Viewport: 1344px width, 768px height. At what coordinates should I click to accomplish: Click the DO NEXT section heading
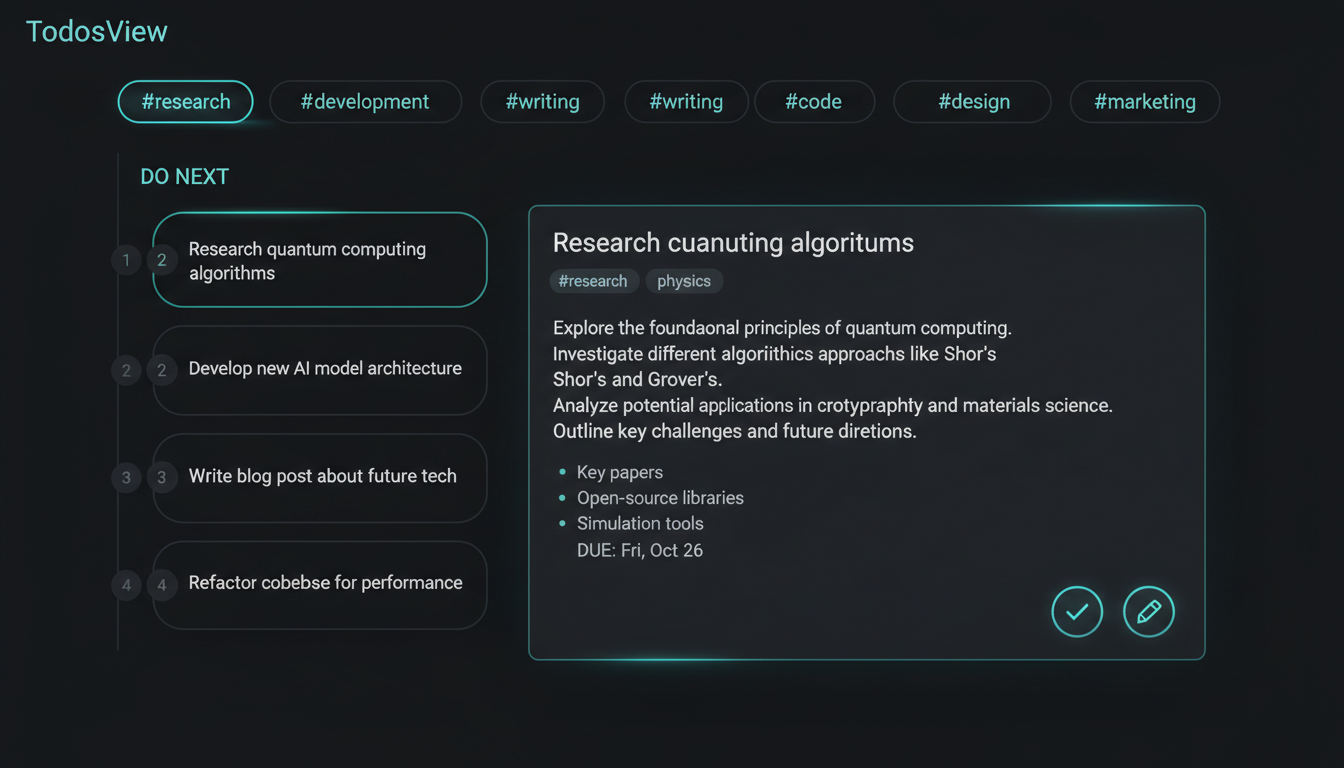[x=185, y=177]
